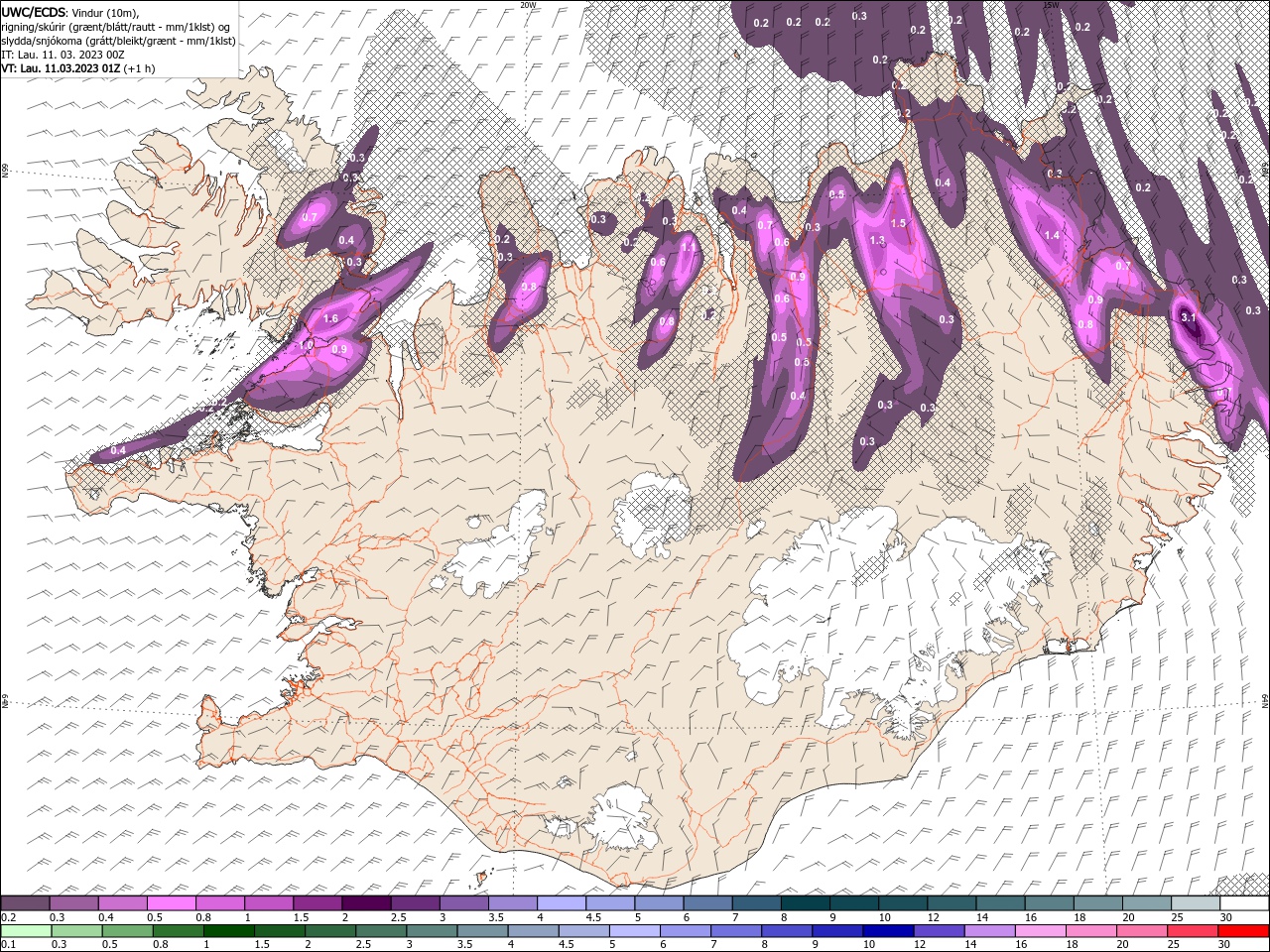Click the 1.5 snowfall value in the north
The height and width of the screenshot is (952, 1270).
point(899,223)
